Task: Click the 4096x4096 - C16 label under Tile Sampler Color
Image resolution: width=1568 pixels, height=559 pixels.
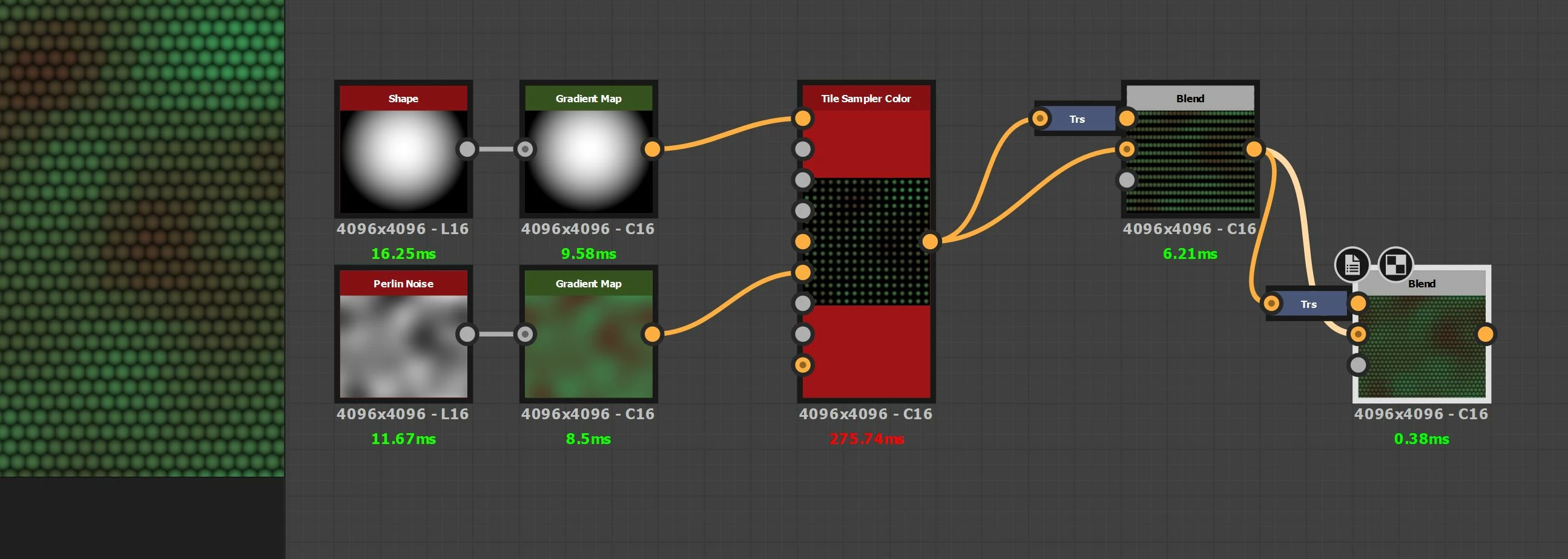Action: coord(866,414)
